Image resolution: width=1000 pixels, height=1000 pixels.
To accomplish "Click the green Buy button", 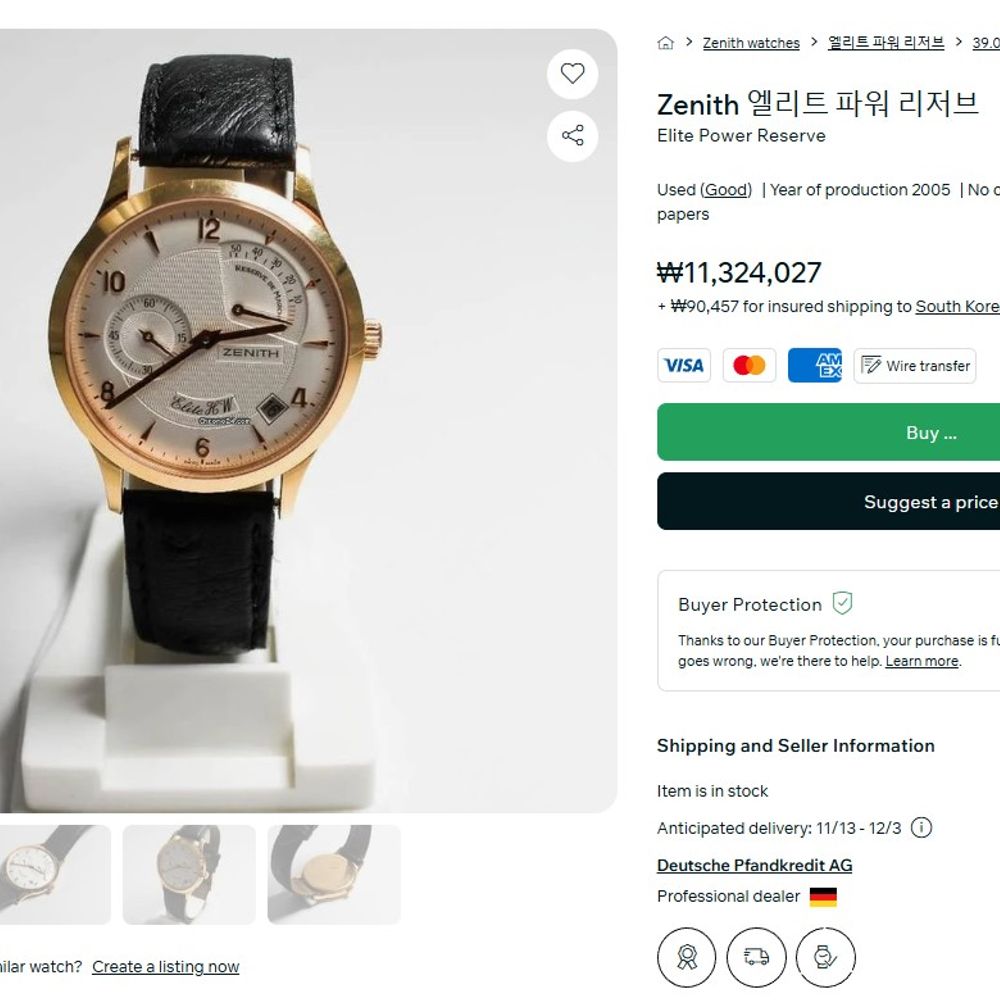I will (828, 432).
